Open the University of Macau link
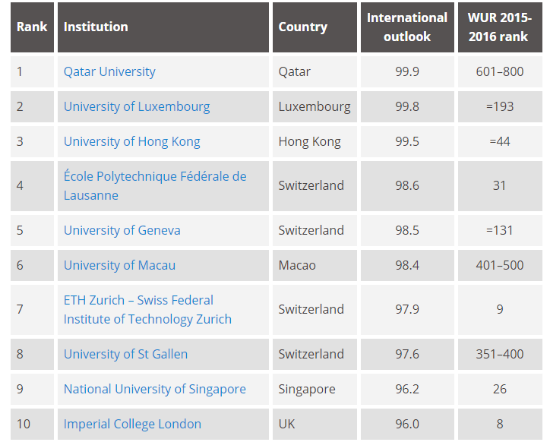 point(119,265)
